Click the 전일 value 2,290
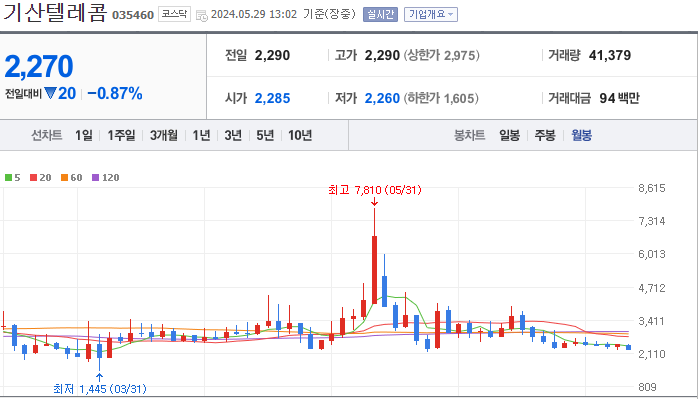 (272, 56)
